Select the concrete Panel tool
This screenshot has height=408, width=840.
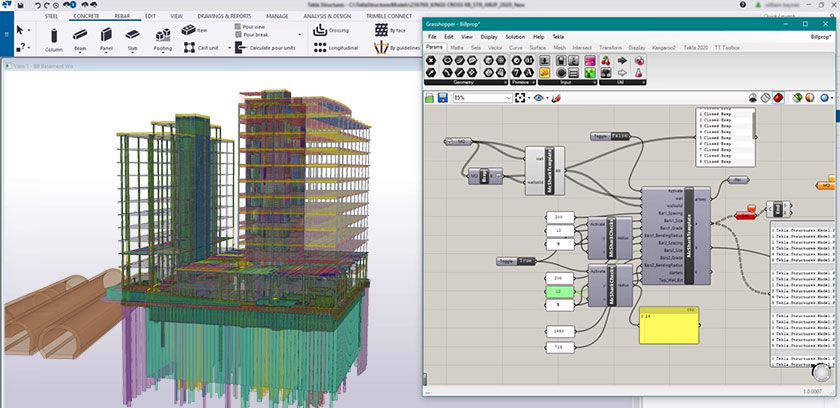(106, 40)
